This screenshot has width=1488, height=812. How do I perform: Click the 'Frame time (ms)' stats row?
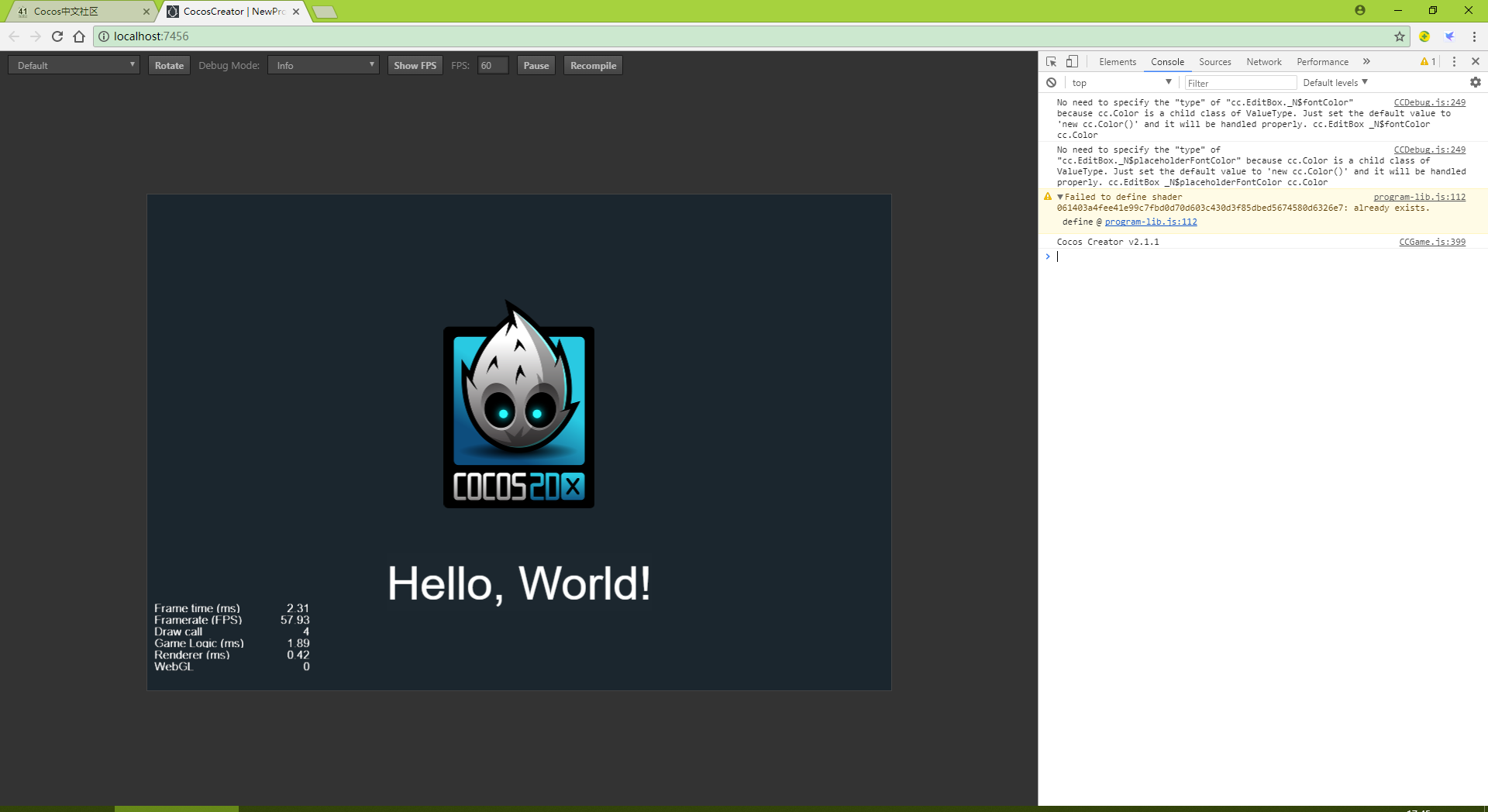click(232, 608)
